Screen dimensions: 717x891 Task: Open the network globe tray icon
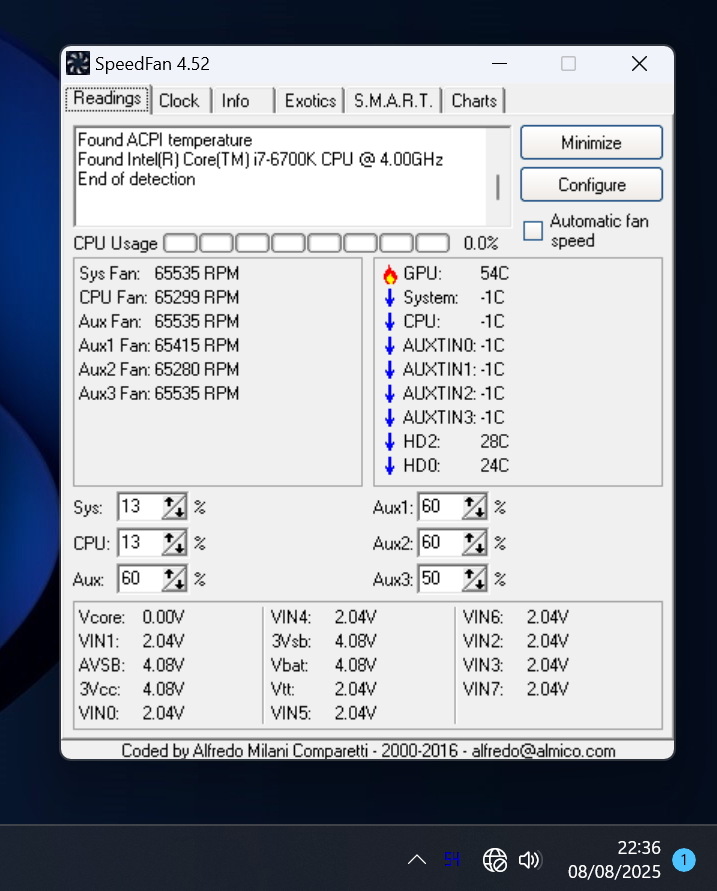tap(495, 860)
